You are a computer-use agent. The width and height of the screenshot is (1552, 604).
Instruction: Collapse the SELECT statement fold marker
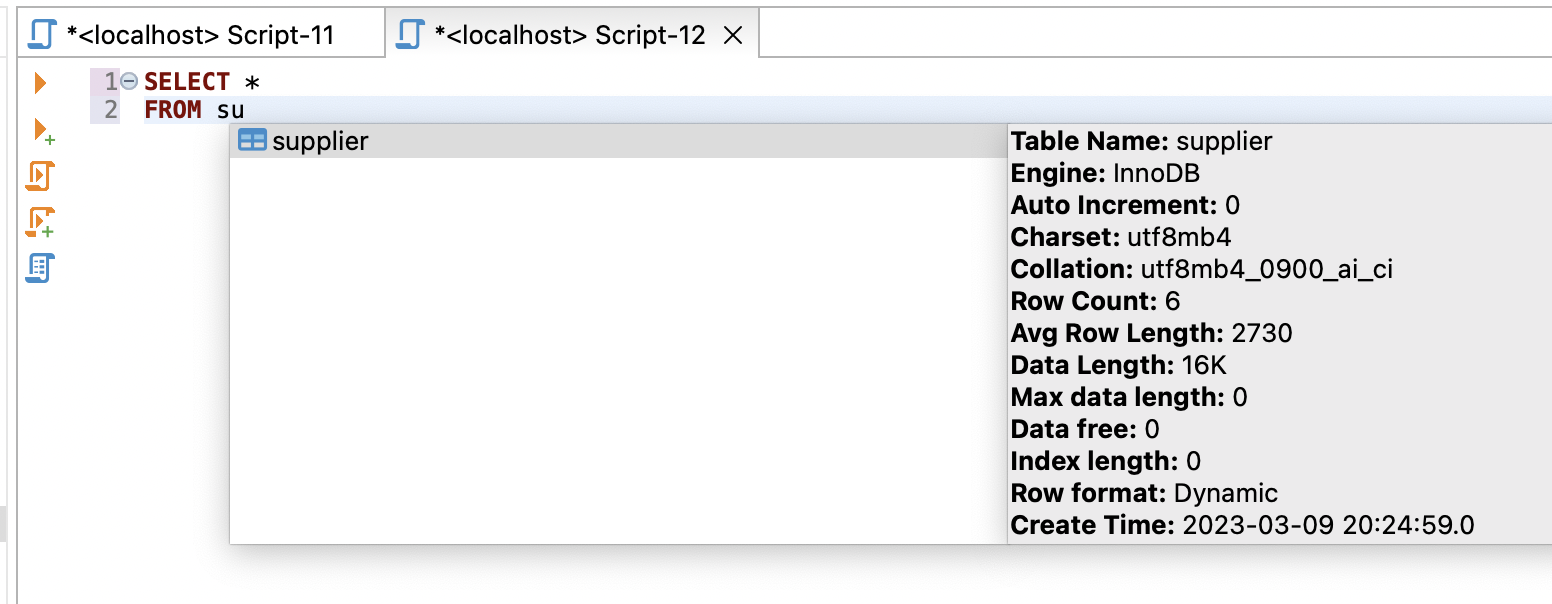(x=129, y=82)
